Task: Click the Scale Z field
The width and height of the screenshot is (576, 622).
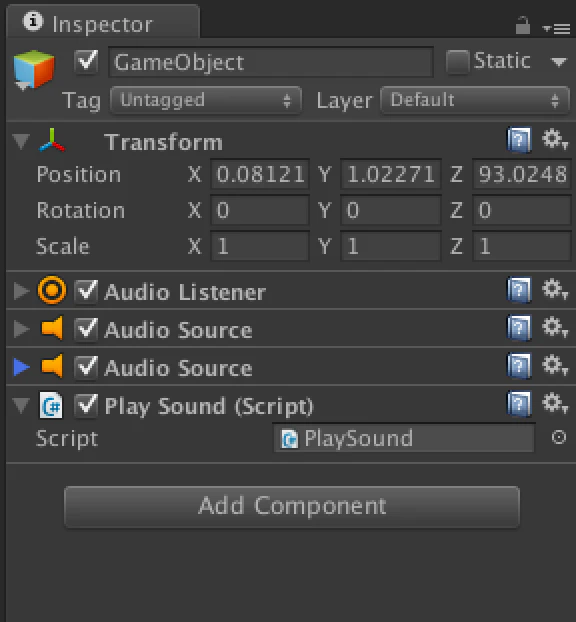Action: tap(522, 246)
